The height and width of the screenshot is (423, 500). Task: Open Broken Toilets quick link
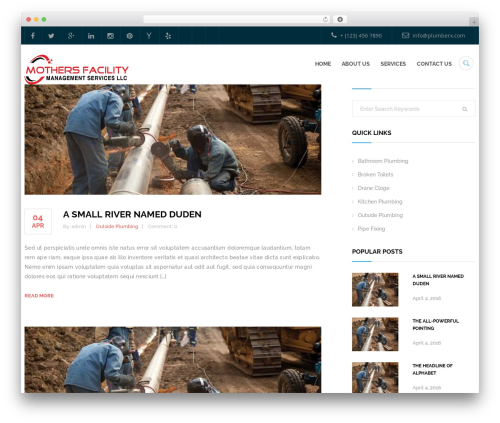coord(375,174)
